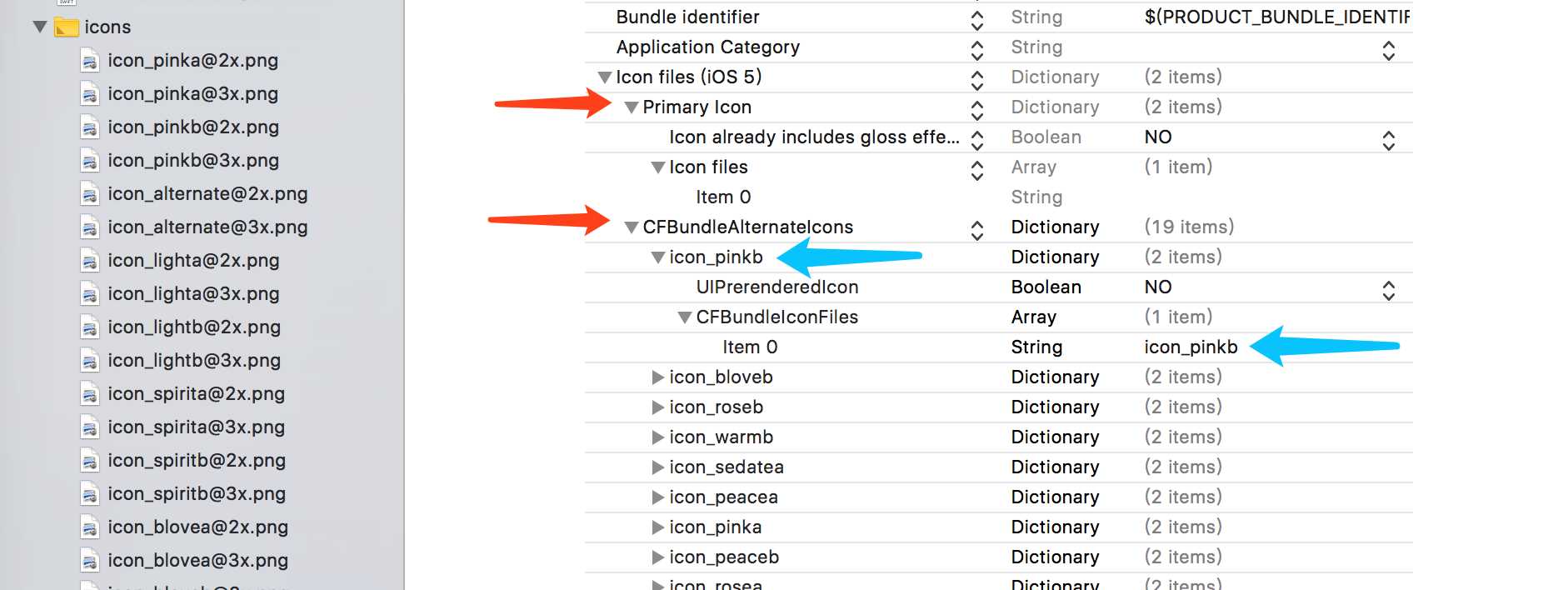This screenshot has height=590, width=1568.
Task: Select the UIPrerenderedIcon key row
Action: coord(777,287)
